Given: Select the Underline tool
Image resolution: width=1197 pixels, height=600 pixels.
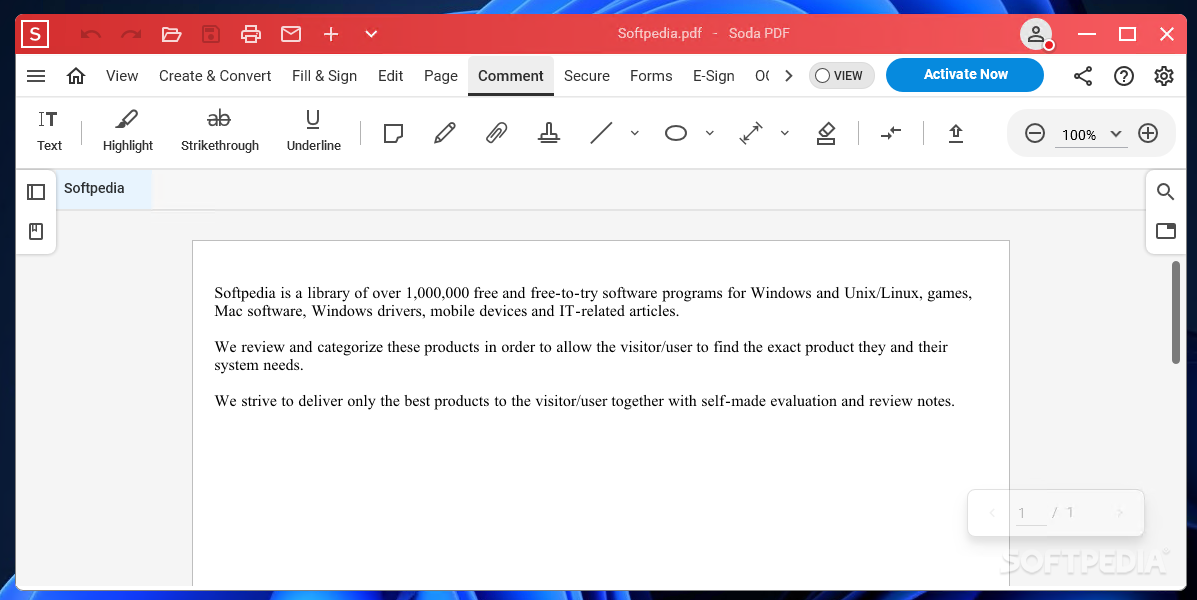Looking at the screenshot, I should pyautogui.click(x=313, y=131).
